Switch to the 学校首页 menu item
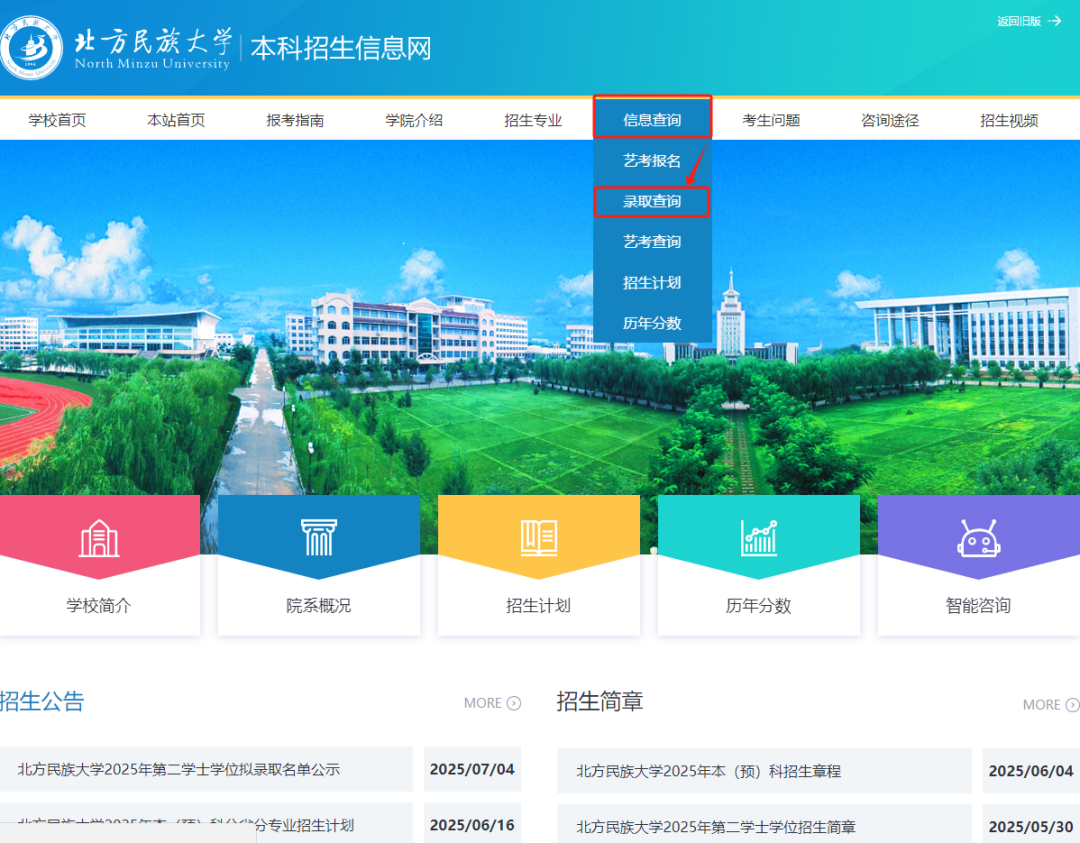The height and width of the screenshot is (843, 1080). pyautogui.click(x=57, y=117)
